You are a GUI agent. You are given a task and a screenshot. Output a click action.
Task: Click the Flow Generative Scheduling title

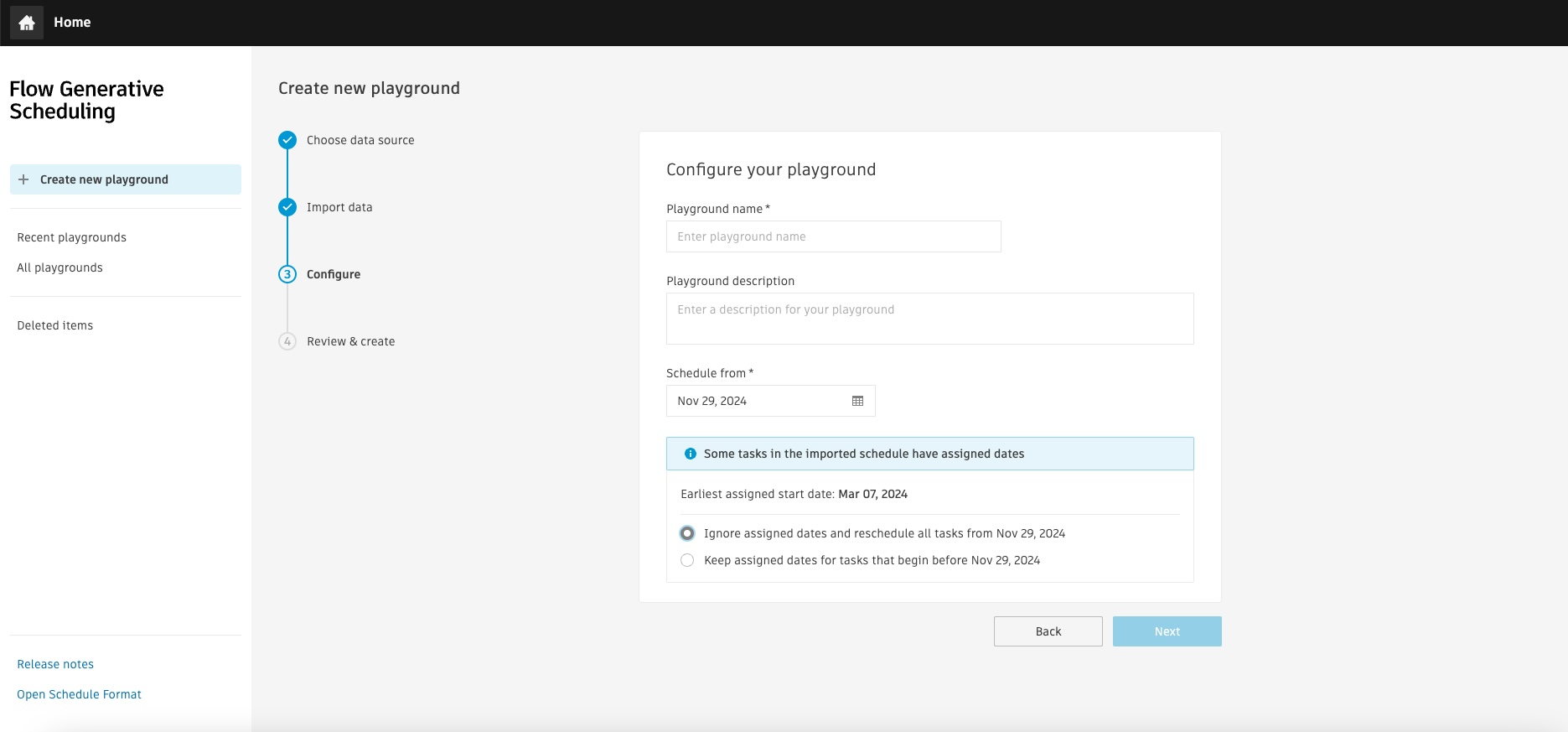pos(86,100)
